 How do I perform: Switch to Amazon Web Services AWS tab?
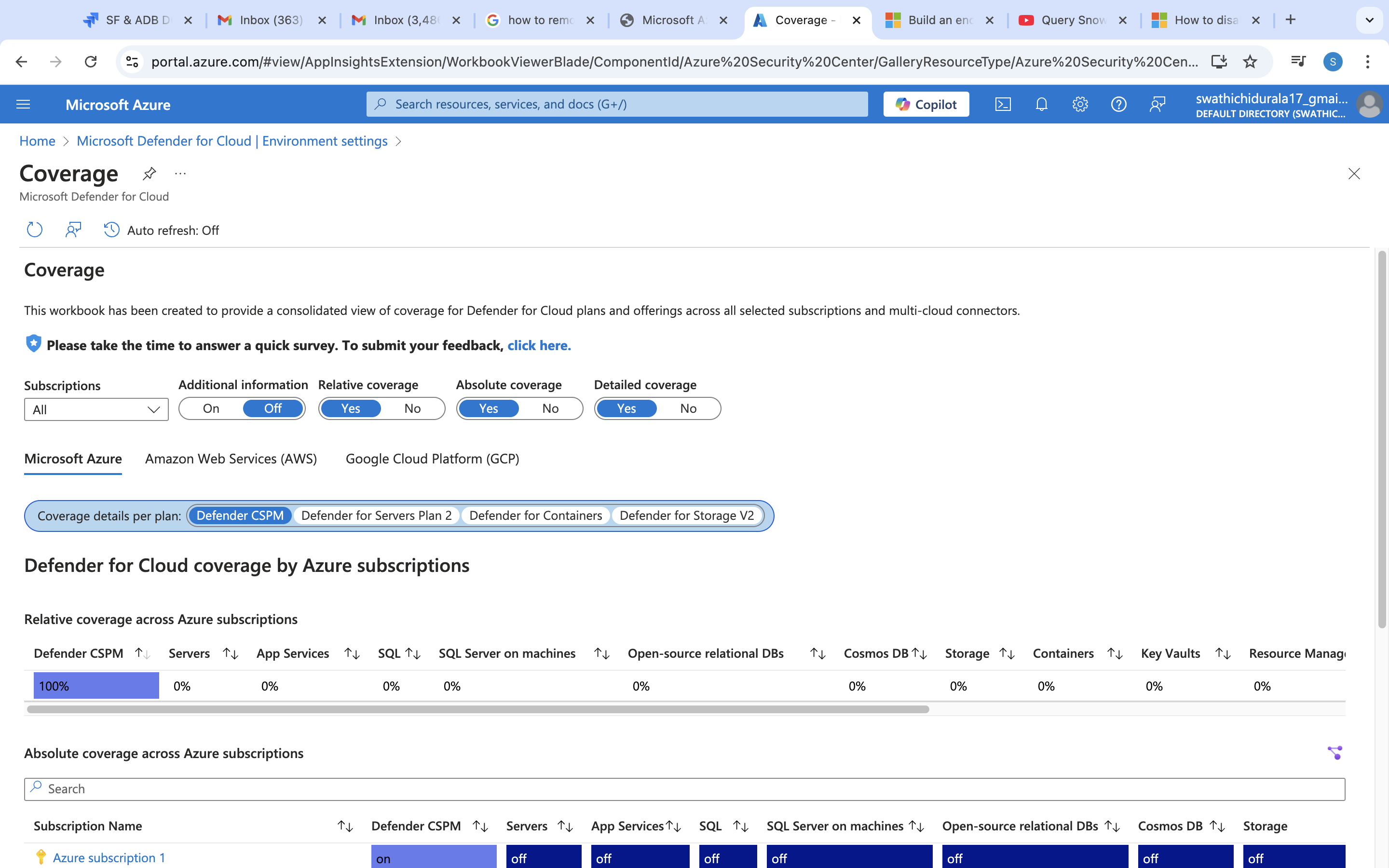pos(230,459)
